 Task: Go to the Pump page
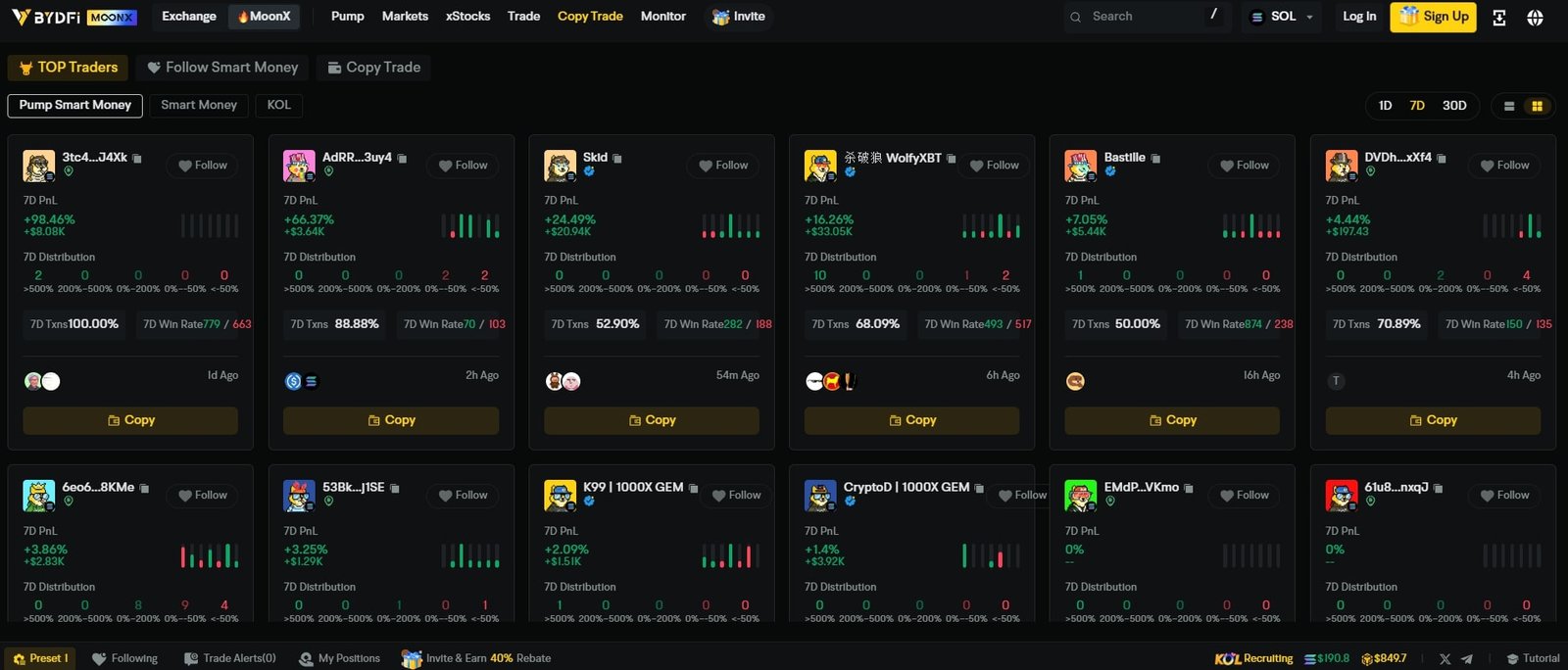click(x=348, y=17)
